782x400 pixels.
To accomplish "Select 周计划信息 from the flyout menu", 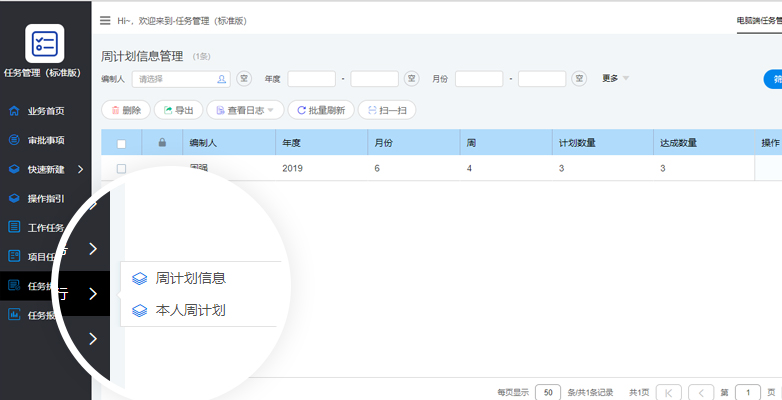I will [190, 278].
